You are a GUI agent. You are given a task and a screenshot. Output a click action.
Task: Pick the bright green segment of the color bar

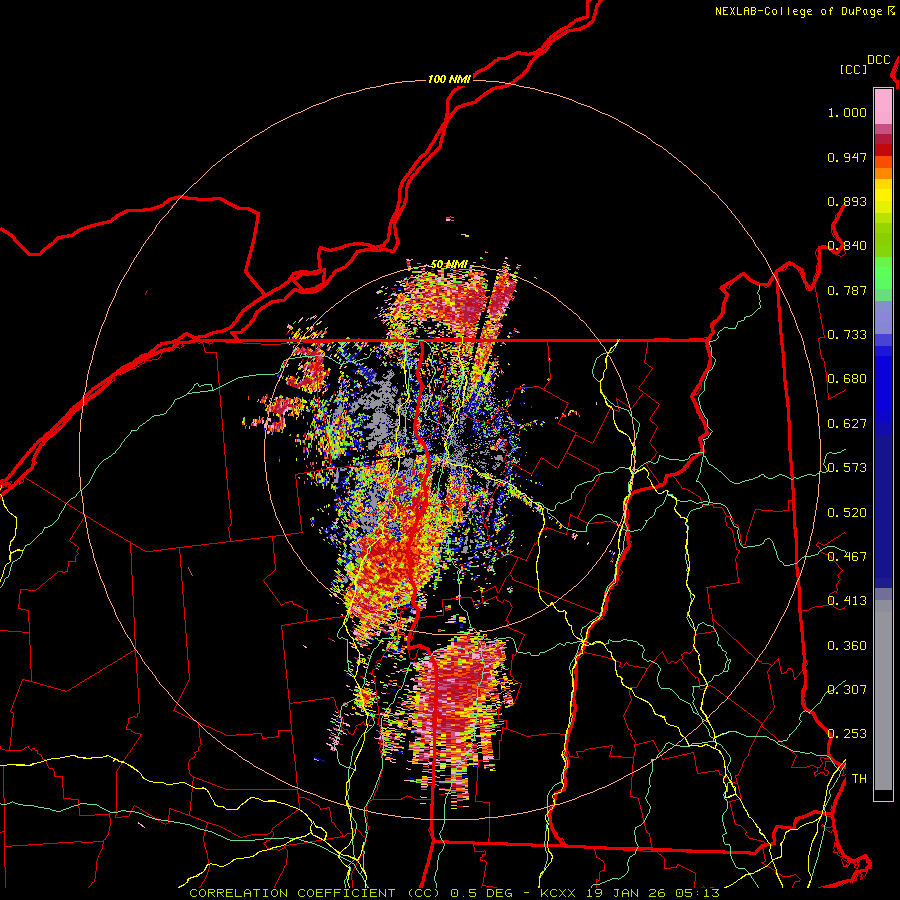coord(883,274)
